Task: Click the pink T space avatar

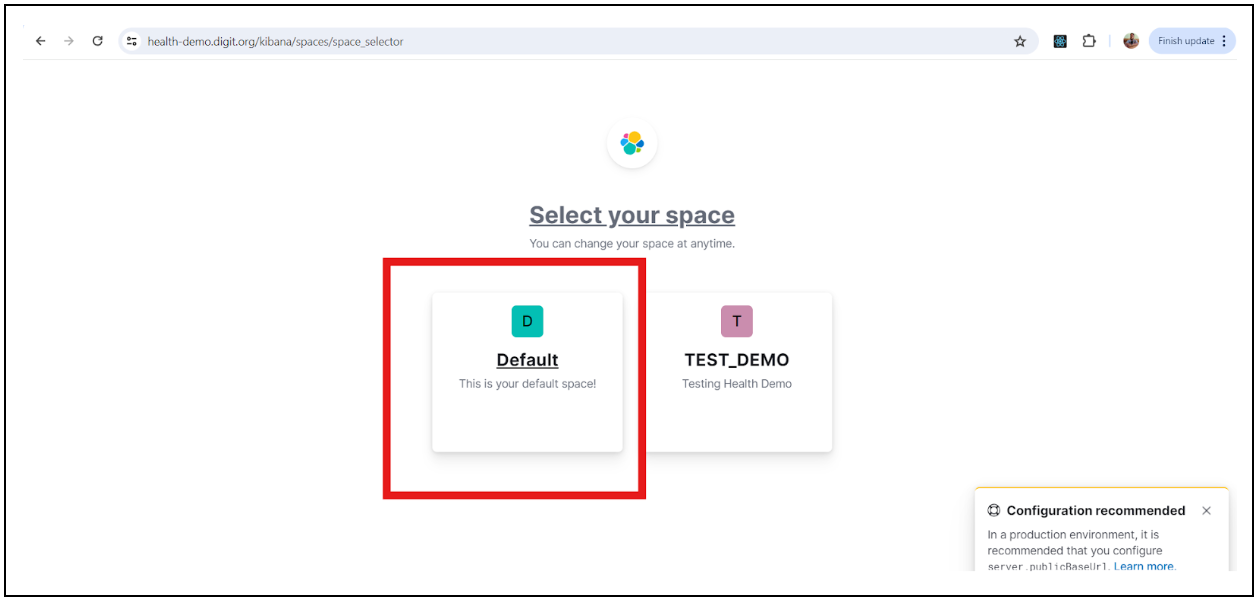Action: pyautogui.click(x=737, y=321)
